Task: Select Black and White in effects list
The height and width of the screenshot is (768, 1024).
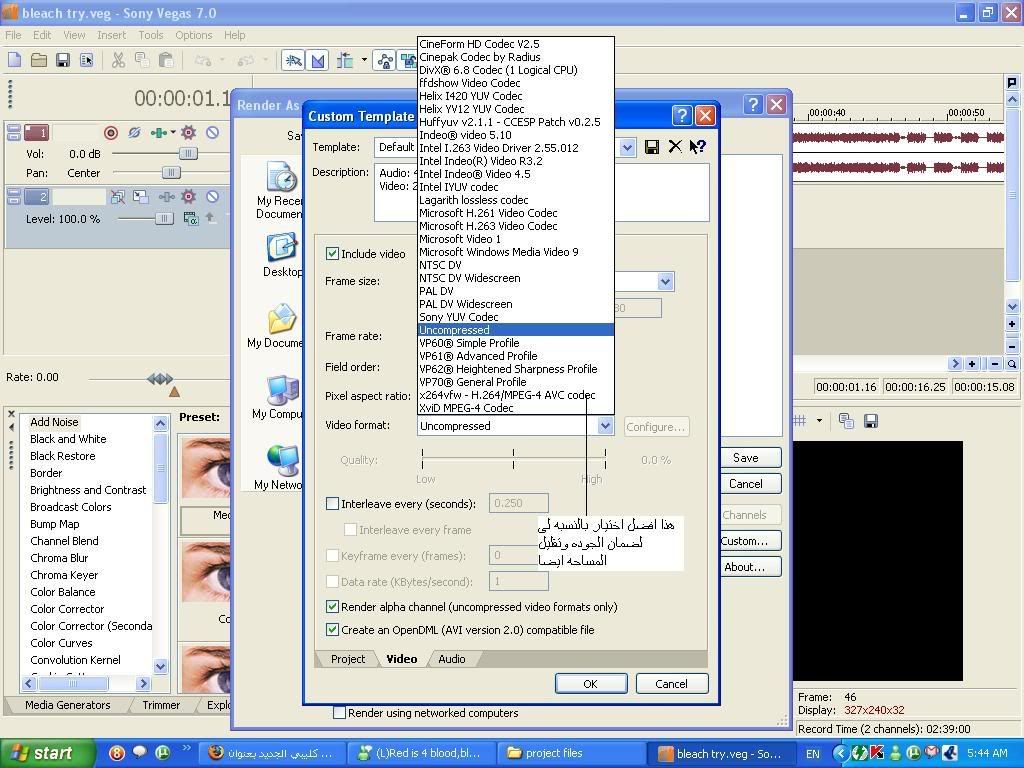Action: point(68,439)
